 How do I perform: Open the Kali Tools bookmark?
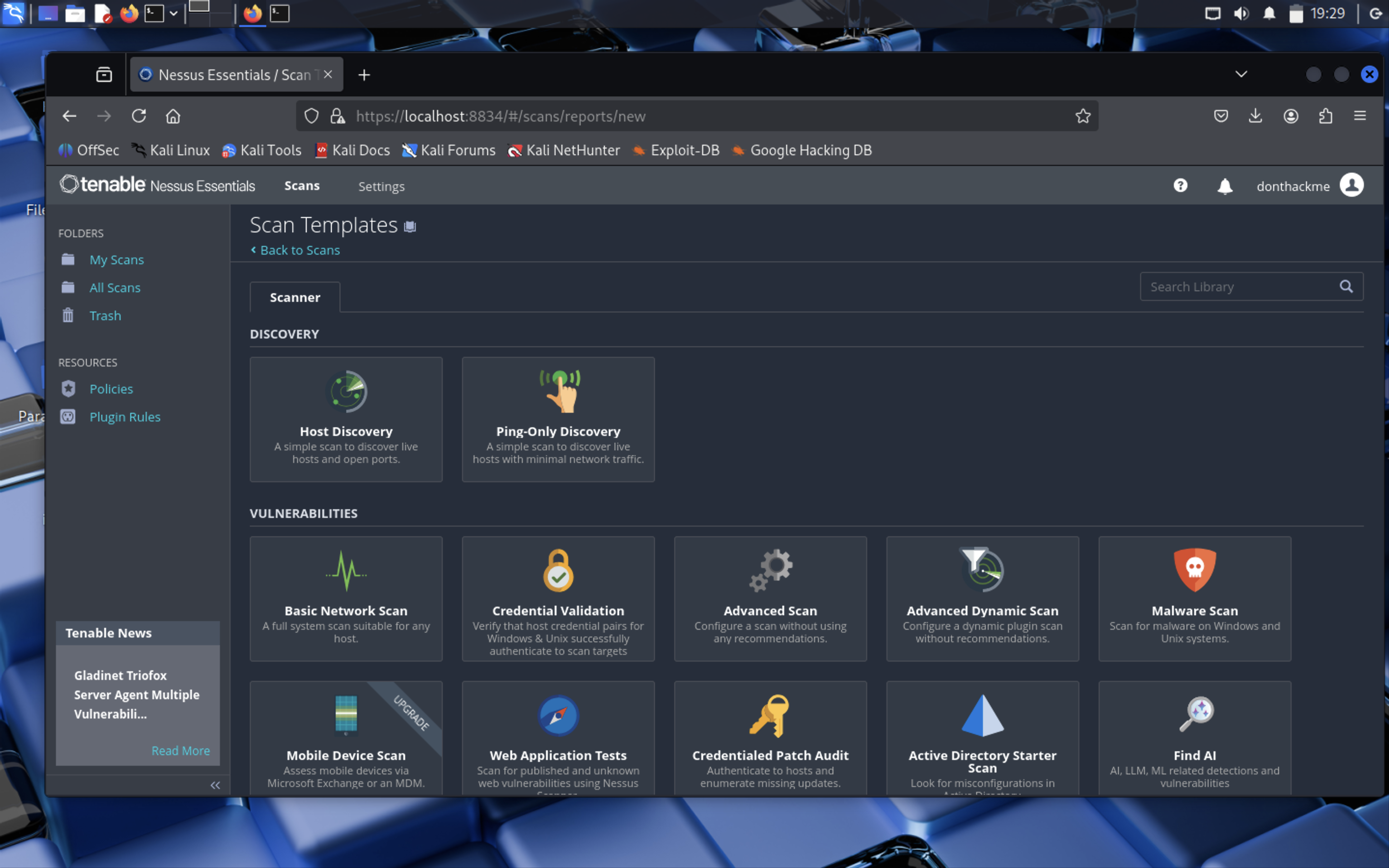coord(262,150)
